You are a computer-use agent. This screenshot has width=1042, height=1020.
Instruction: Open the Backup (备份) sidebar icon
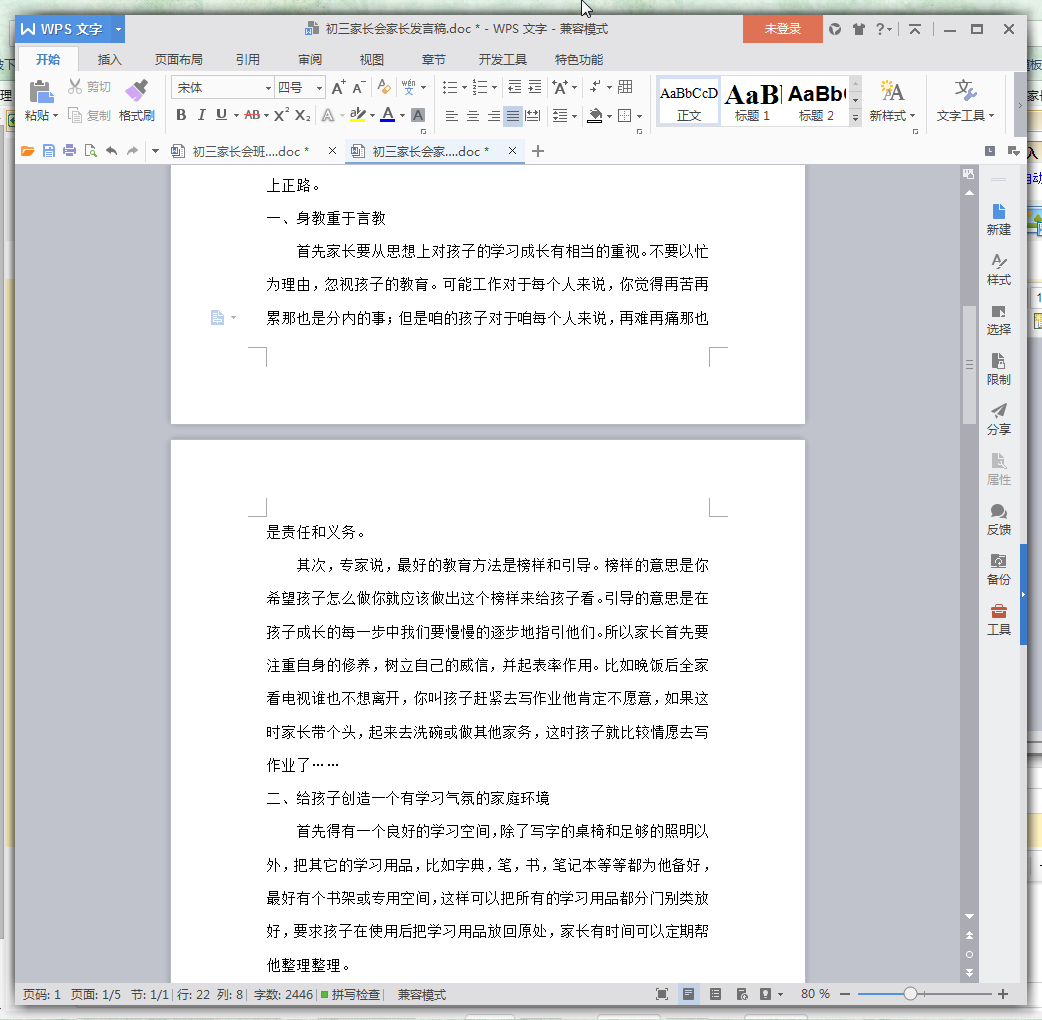tap(999, 569)
